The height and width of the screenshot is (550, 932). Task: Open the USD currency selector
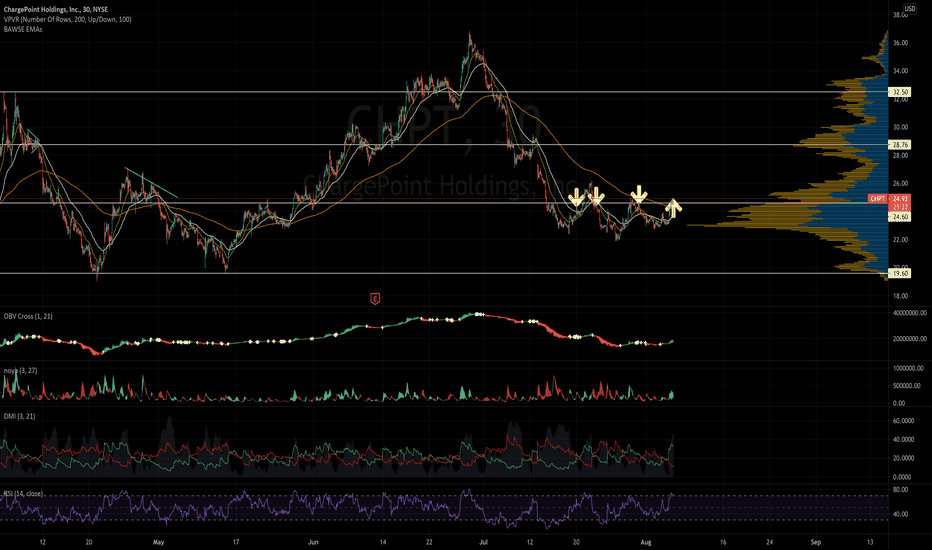pos(910,8)
